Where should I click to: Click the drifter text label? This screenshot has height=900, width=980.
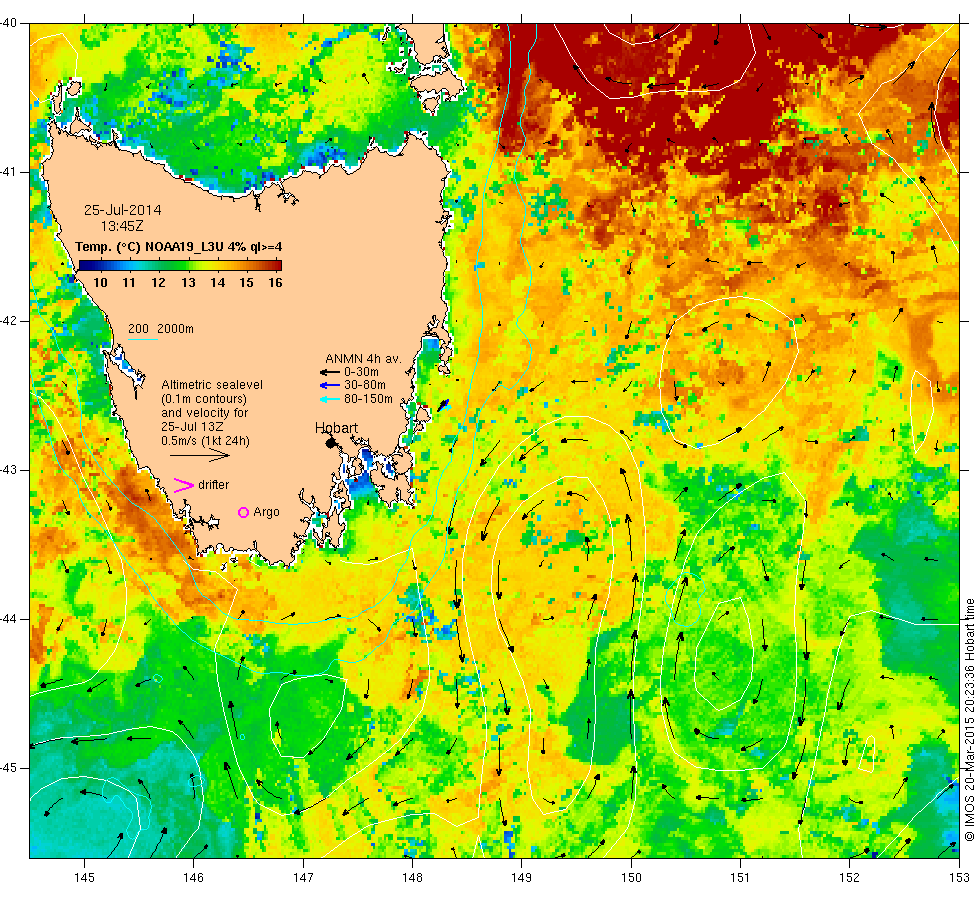pos(214,485)
